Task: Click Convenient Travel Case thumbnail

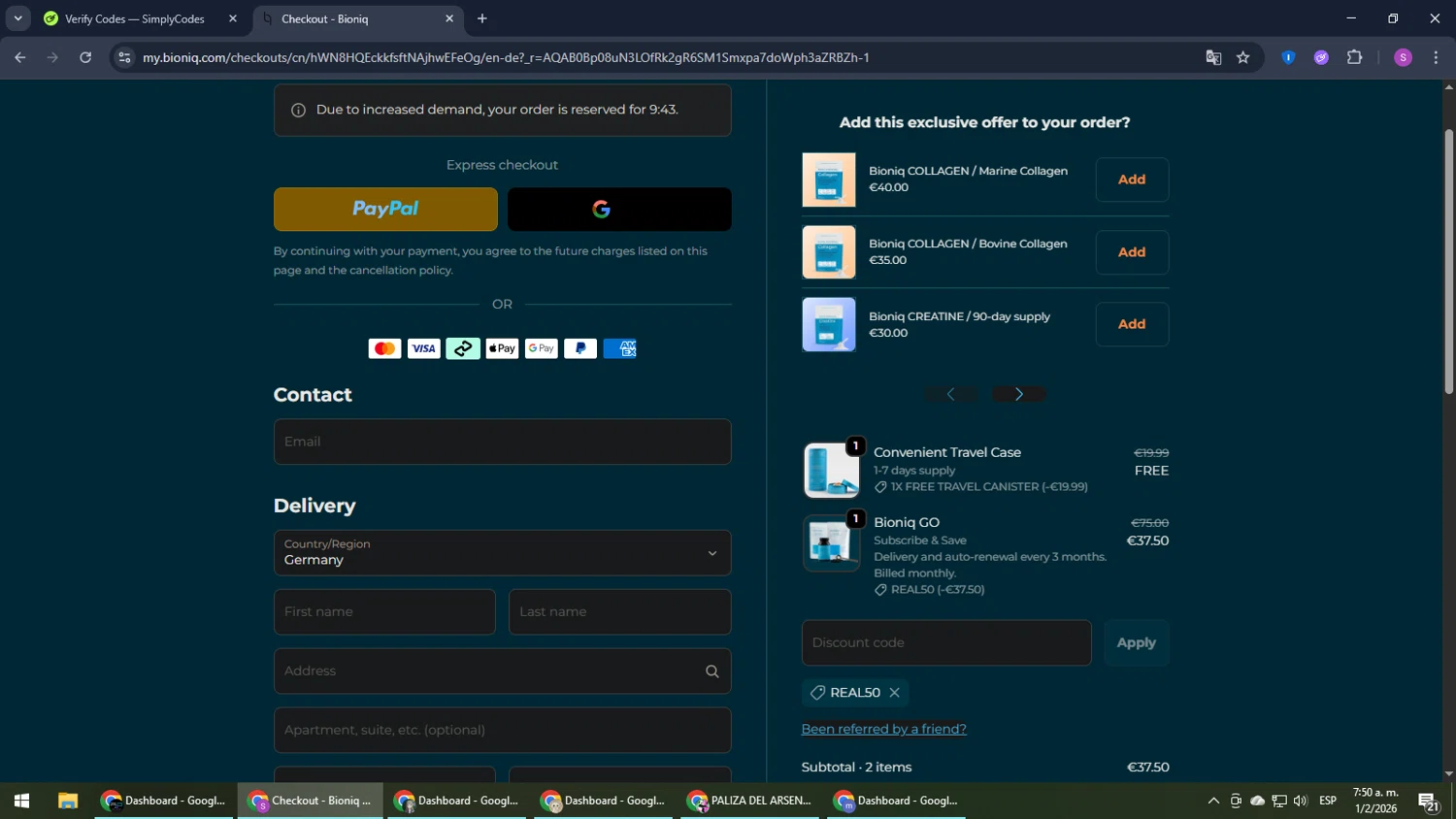Action: (x=832, y=470)
